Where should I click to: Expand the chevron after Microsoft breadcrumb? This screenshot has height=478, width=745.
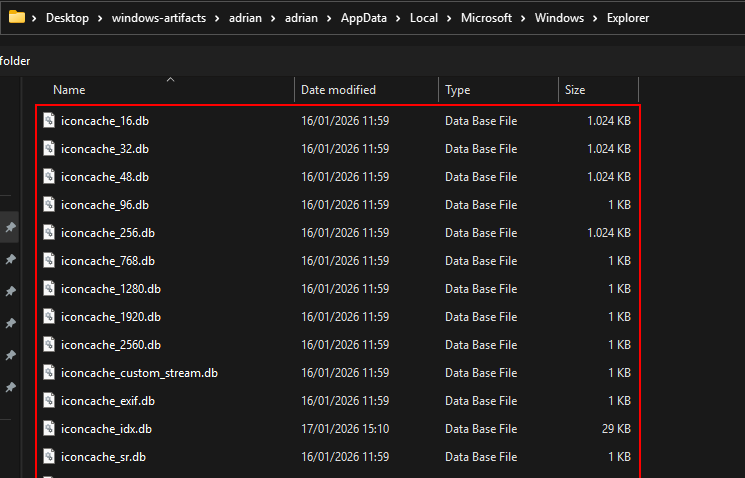click(x=523, y=18)
